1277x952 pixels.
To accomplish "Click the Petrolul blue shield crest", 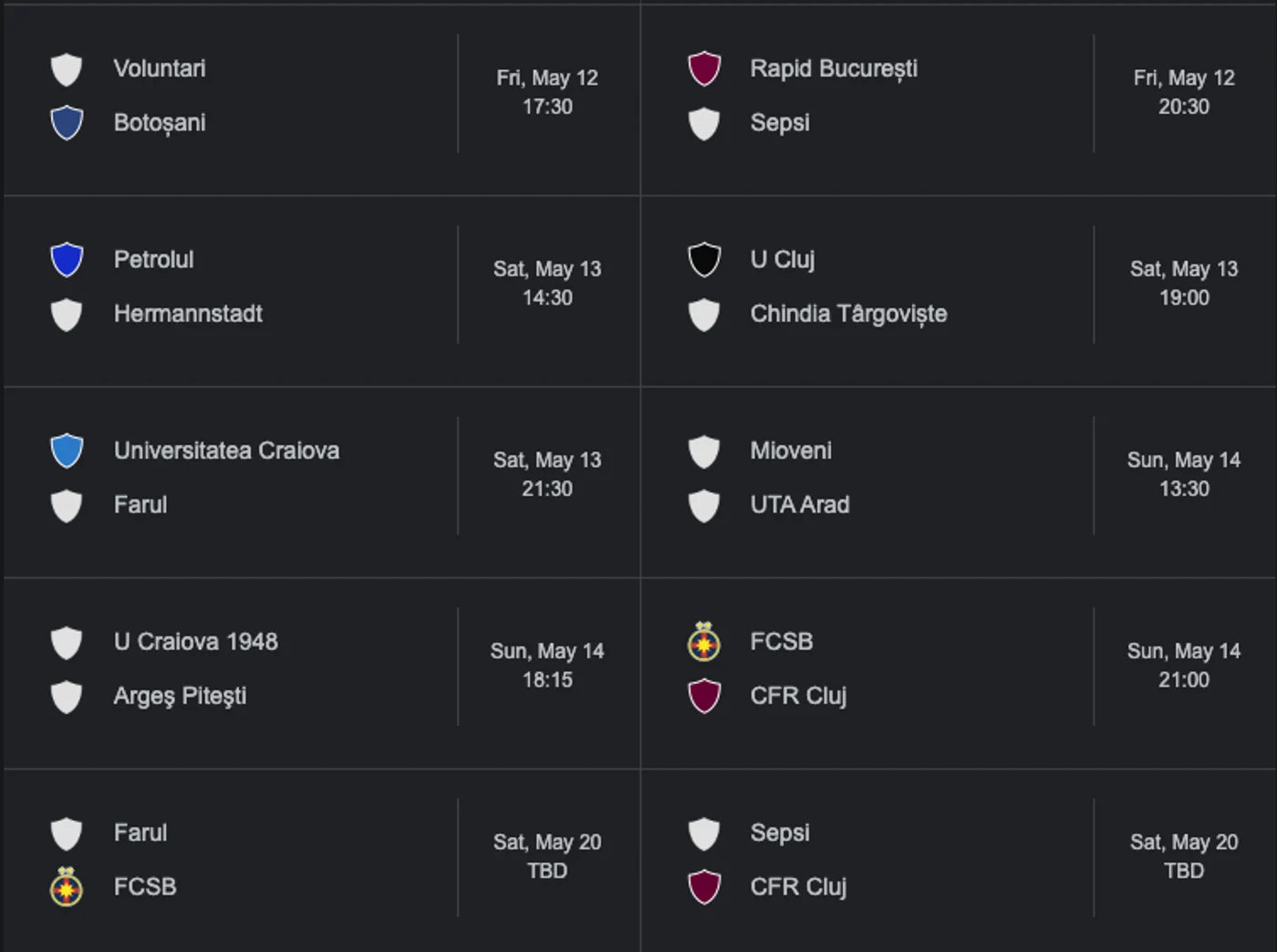I will click(x=67, y=260).
